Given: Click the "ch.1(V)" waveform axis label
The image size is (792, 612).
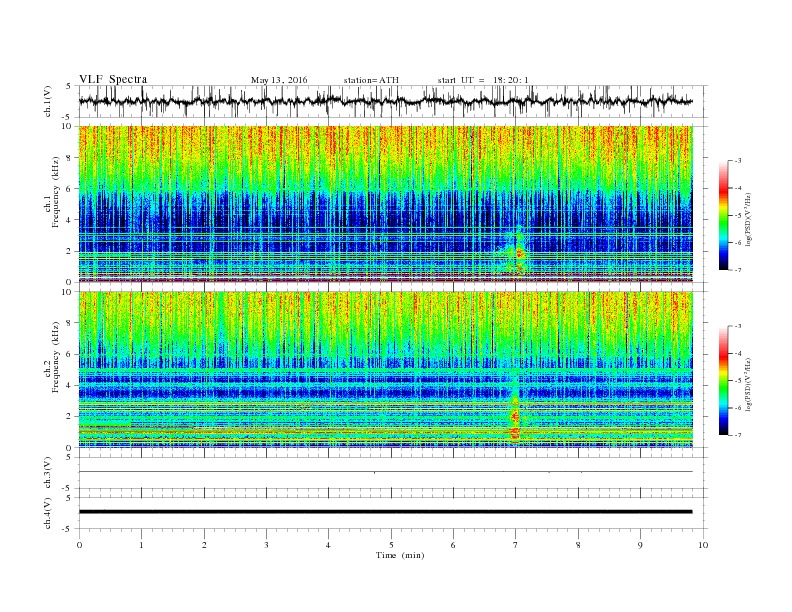Looking at the screenshot, I should point(48,101).
